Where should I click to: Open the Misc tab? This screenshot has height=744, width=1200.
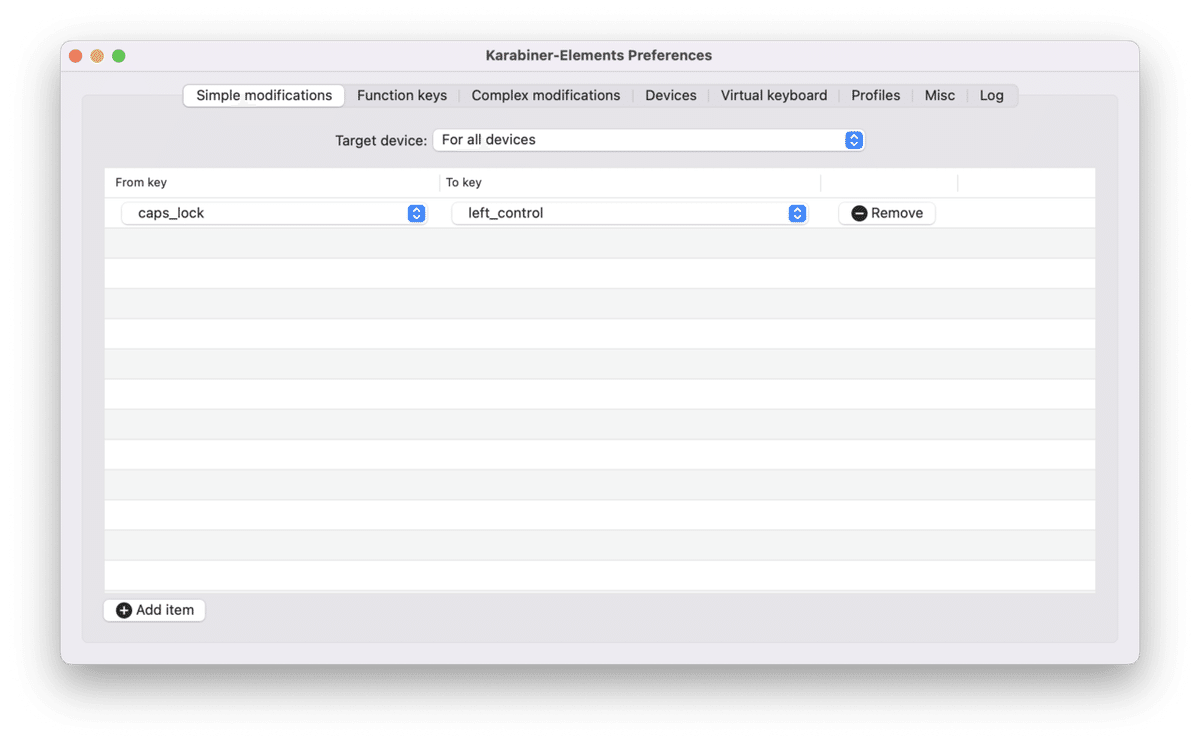[940, 95]
